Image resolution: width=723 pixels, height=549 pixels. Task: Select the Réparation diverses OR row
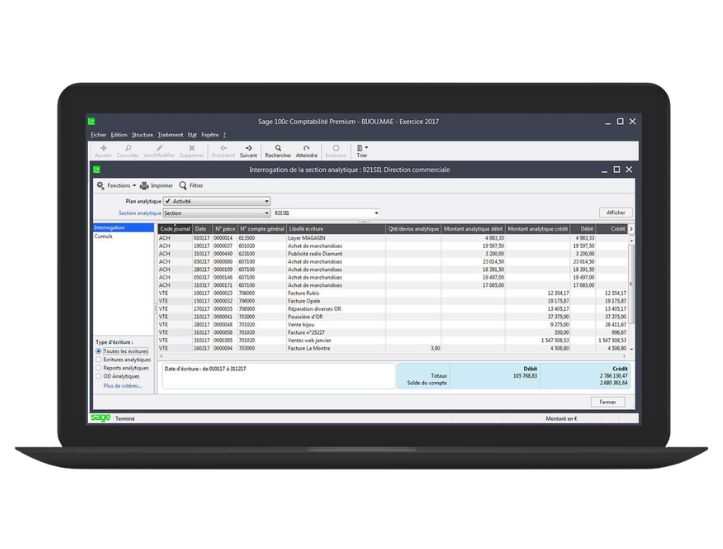click(x=393, y=309)
